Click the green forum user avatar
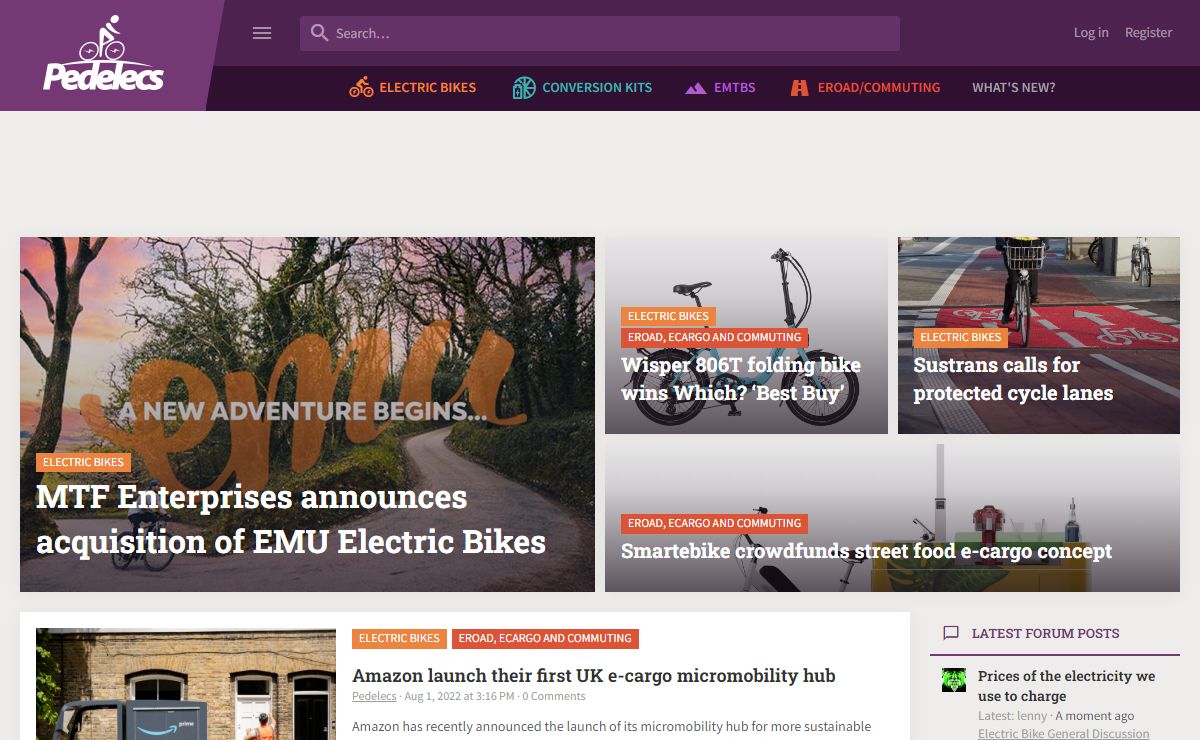This screenshot has height=740, width=1200. [x=954, y=680]
